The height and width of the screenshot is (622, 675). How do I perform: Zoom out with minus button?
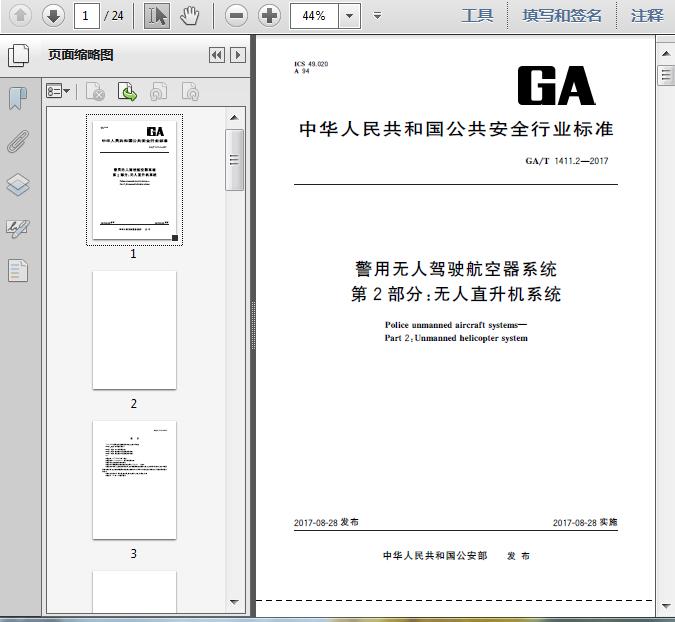236,16
